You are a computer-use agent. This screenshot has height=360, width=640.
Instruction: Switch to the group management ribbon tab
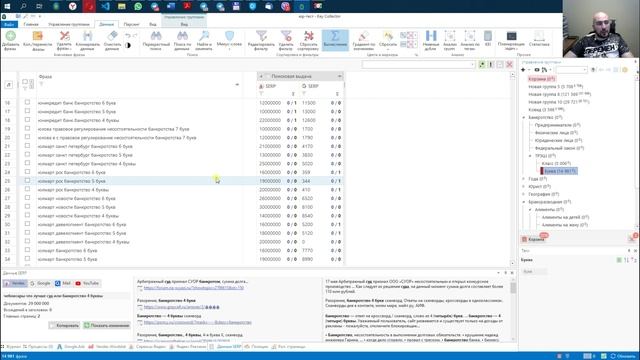[x=69, y=24]
